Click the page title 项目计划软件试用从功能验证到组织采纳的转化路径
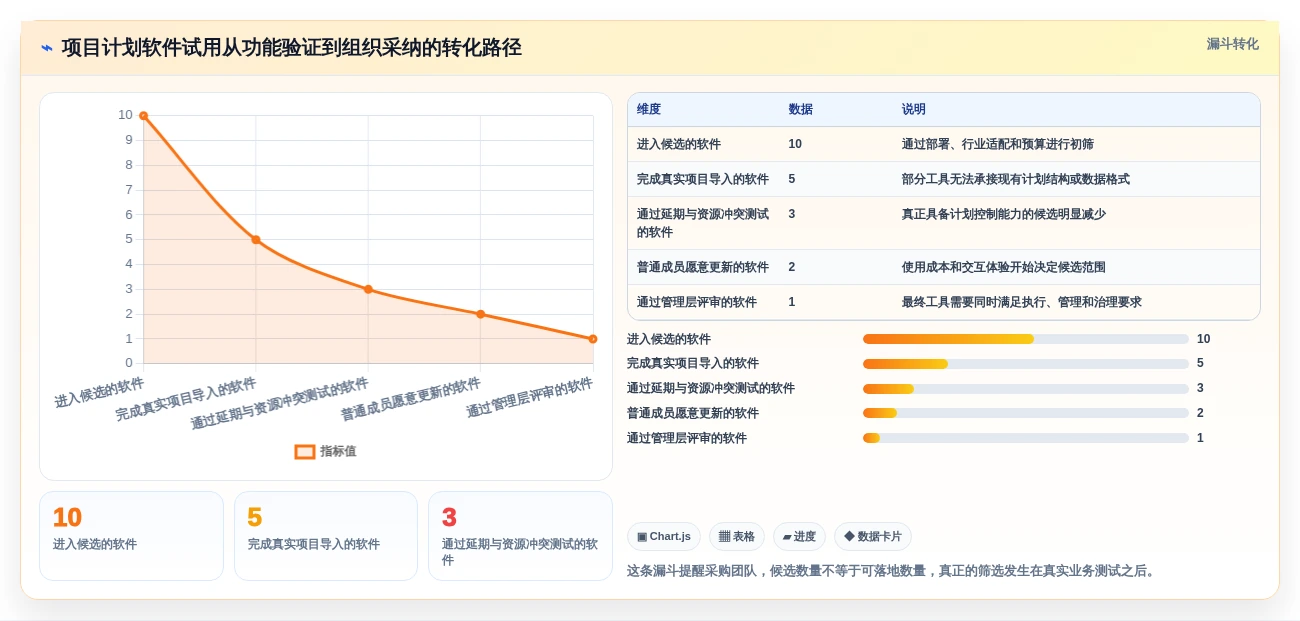This screenshot has height=621, width=1300. coord(292,48)
